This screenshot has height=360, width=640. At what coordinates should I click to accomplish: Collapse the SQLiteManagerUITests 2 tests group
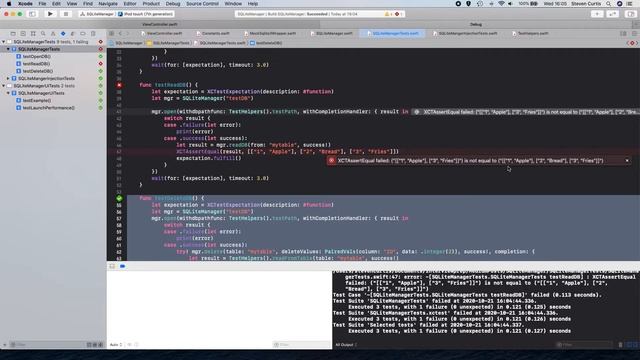coord(4,86)
